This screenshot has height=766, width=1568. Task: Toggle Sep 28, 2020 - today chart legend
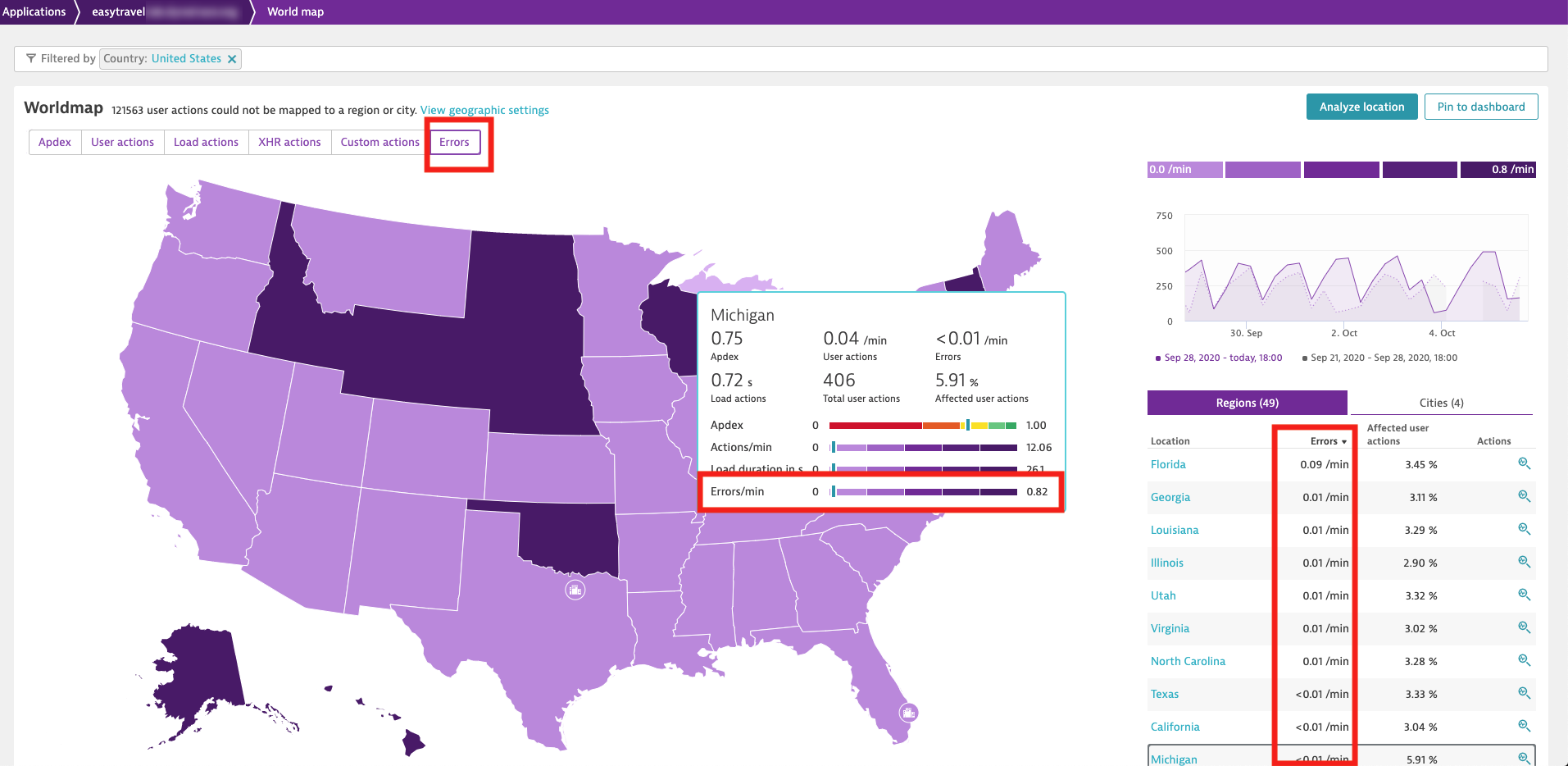[x=1218, y=358]
